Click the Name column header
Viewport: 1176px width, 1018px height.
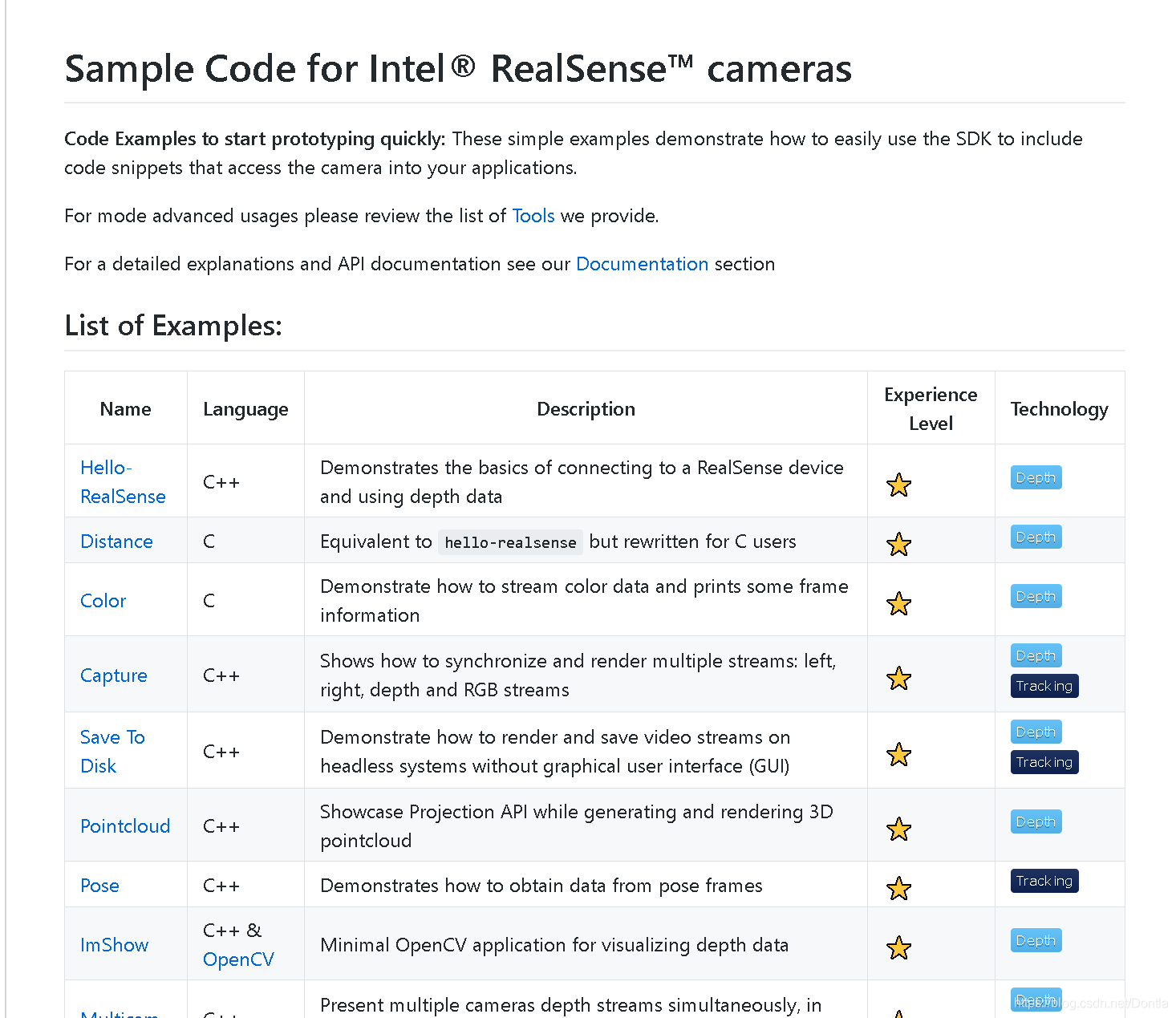pos(125,409)
